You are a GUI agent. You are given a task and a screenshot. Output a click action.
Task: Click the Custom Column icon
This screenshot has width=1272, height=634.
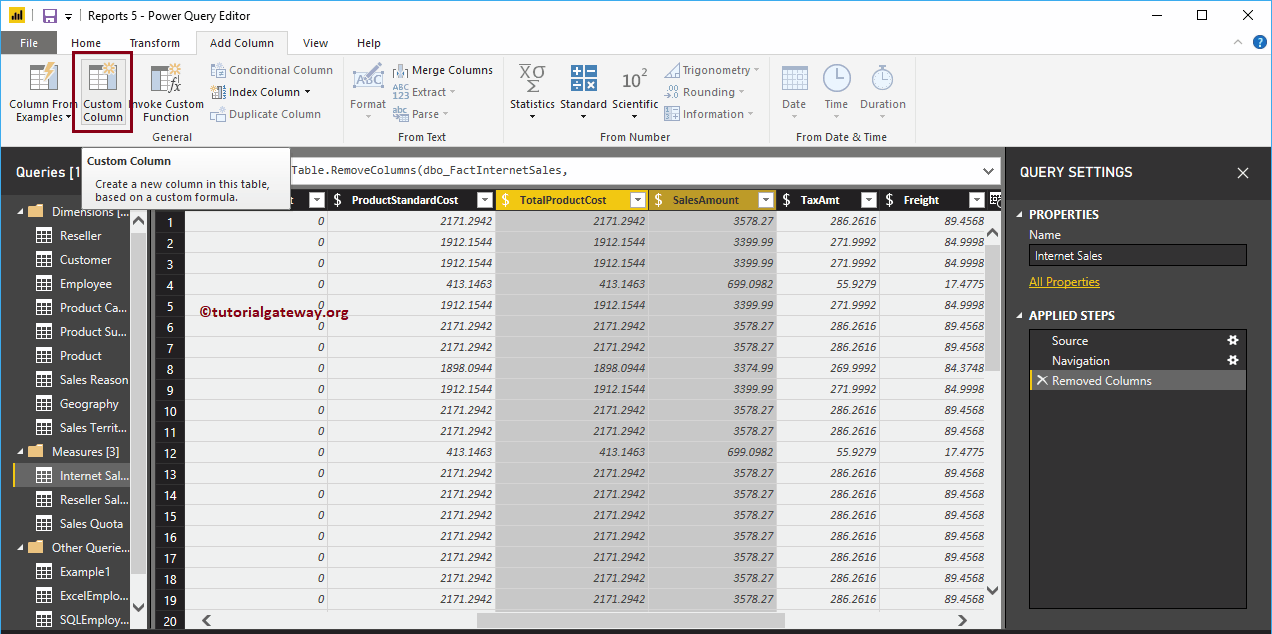[x=102, y=79]
